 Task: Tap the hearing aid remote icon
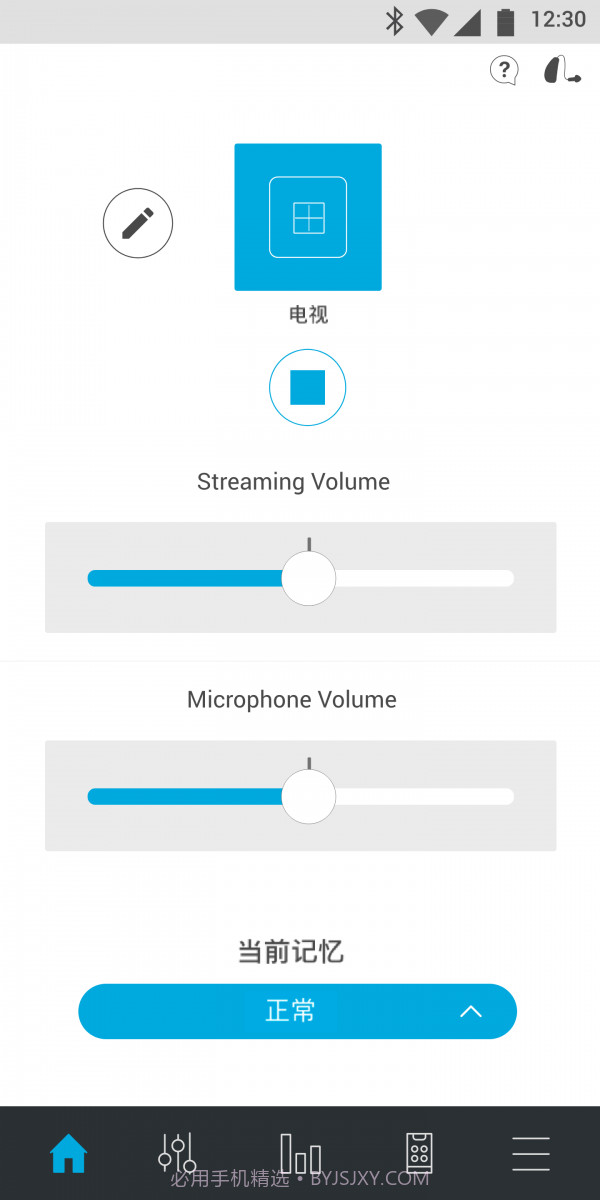(x=418, y=1152)
